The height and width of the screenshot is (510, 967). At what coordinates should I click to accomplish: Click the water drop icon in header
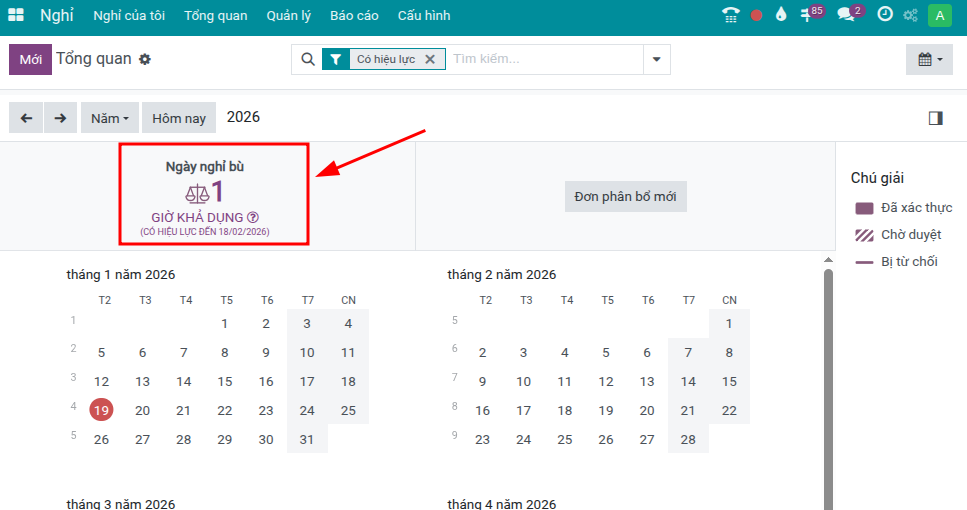click(x=781, y=15)
